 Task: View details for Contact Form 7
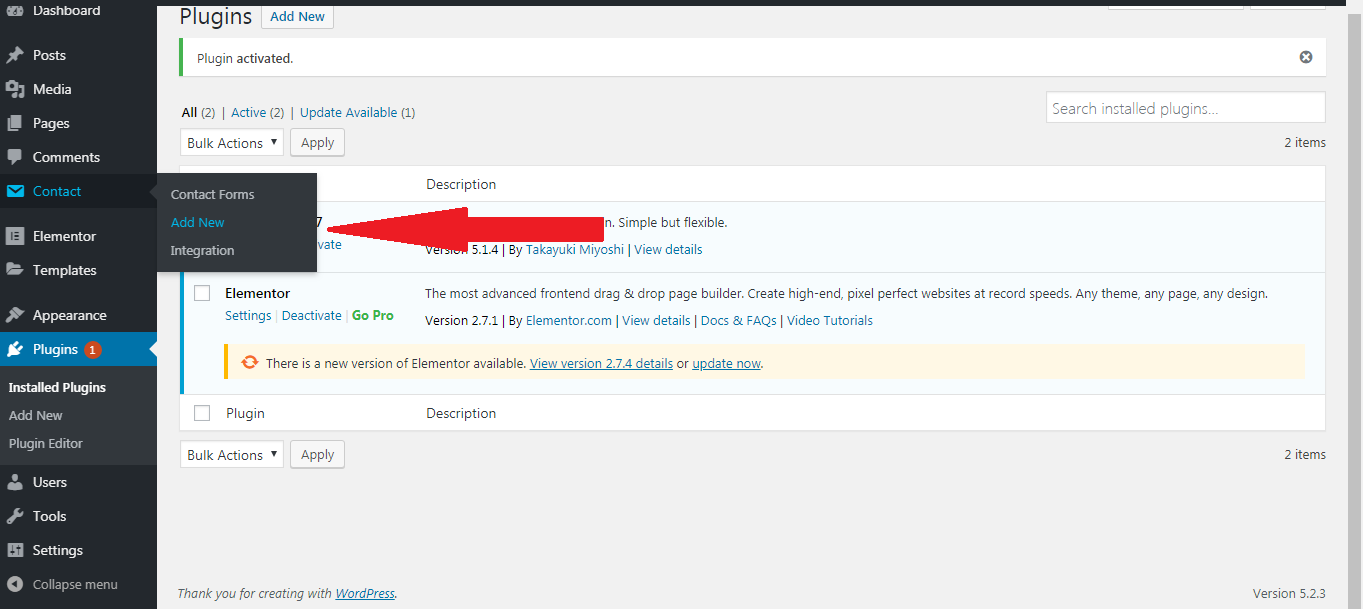(668, 249)
